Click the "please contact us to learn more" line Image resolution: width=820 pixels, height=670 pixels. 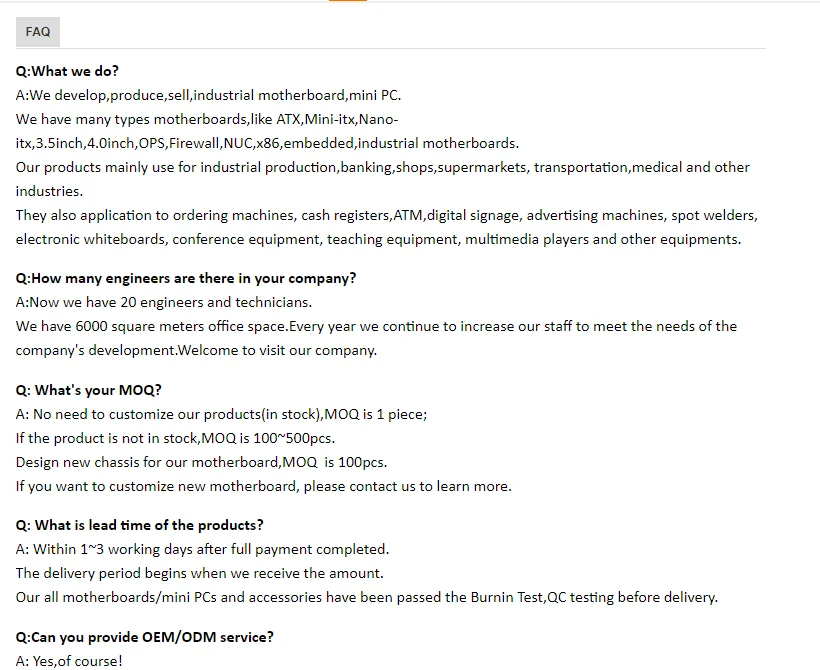(263, 486)
